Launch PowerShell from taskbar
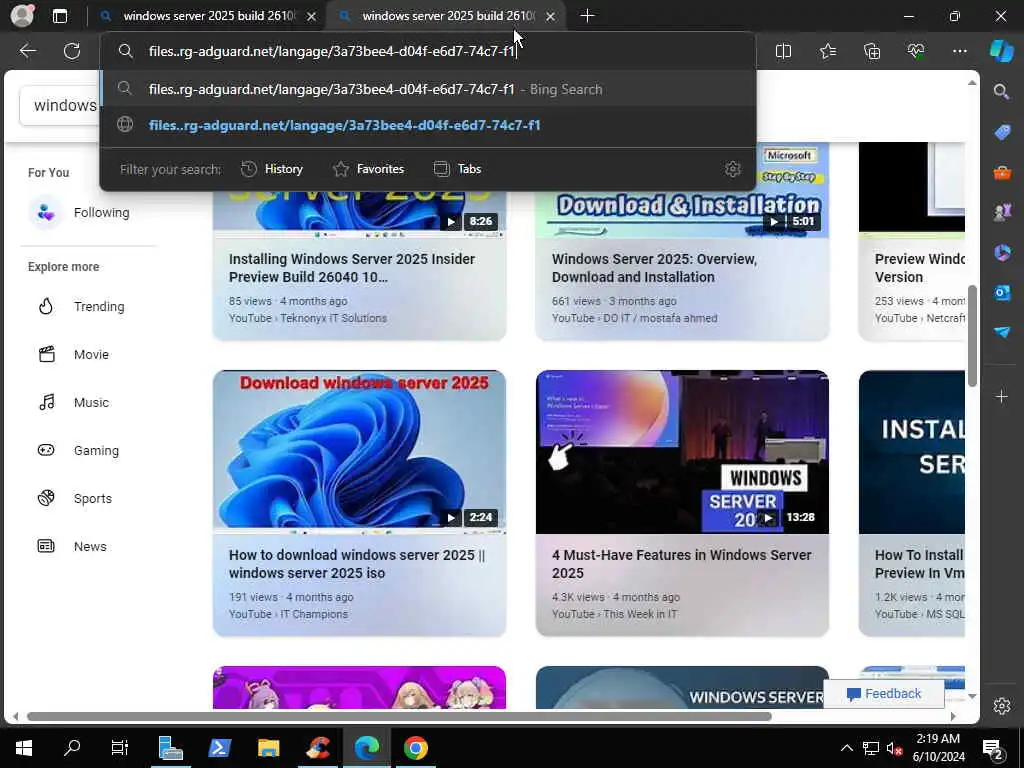This screenshot has height=768, width=1024. click(x=219, y=748)
